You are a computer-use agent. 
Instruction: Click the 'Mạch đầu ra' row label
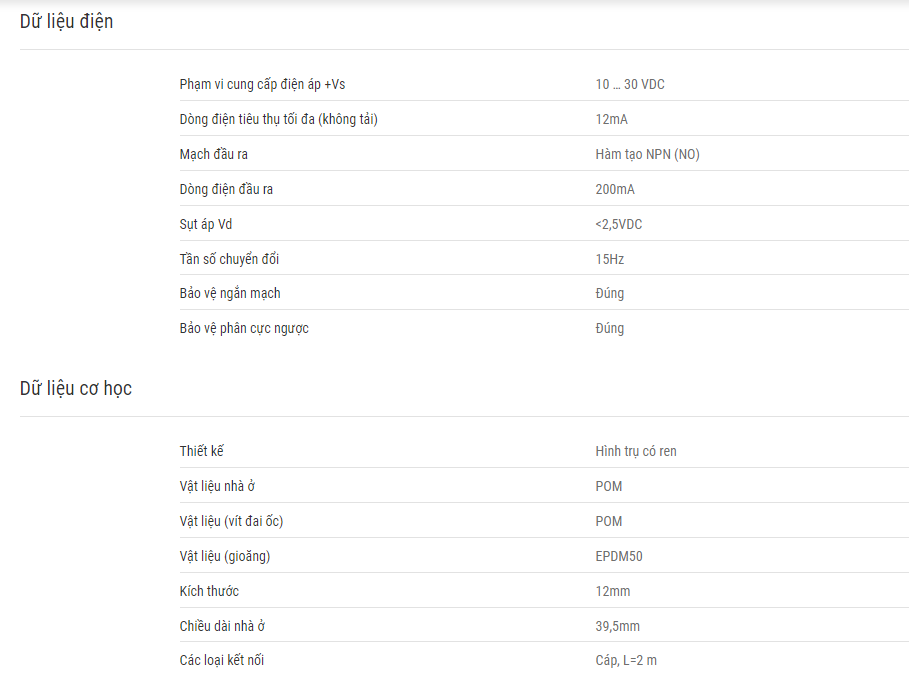208,155
